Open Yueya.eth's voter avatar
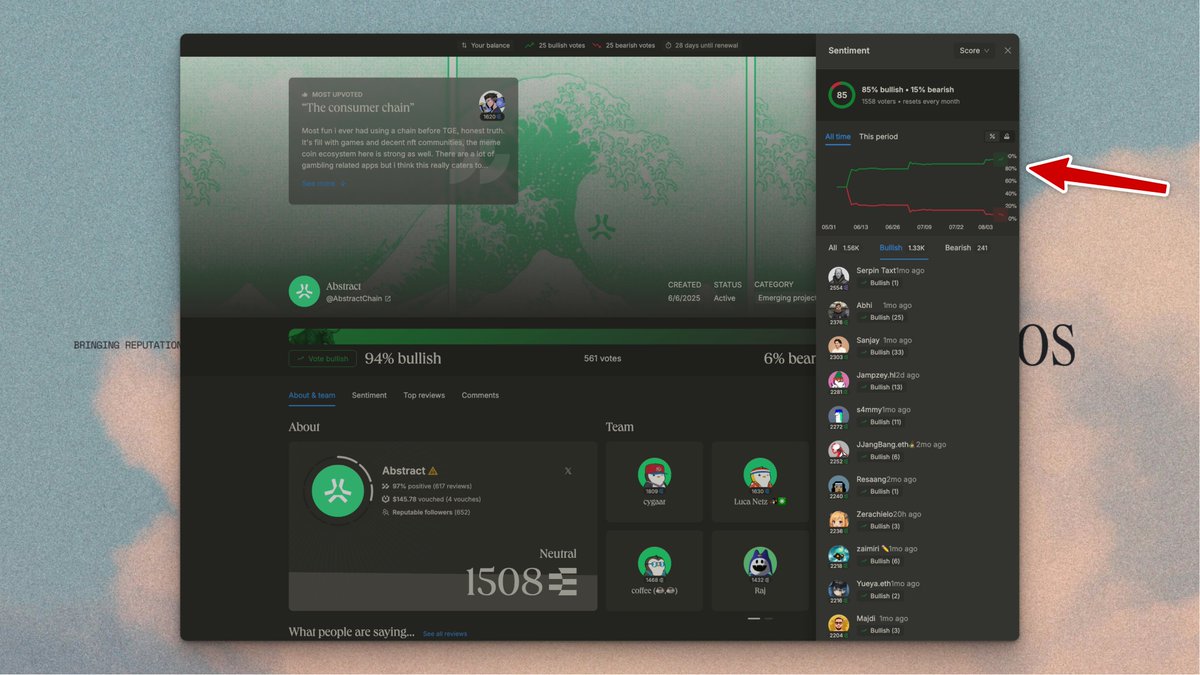 (x=839, y=590)
